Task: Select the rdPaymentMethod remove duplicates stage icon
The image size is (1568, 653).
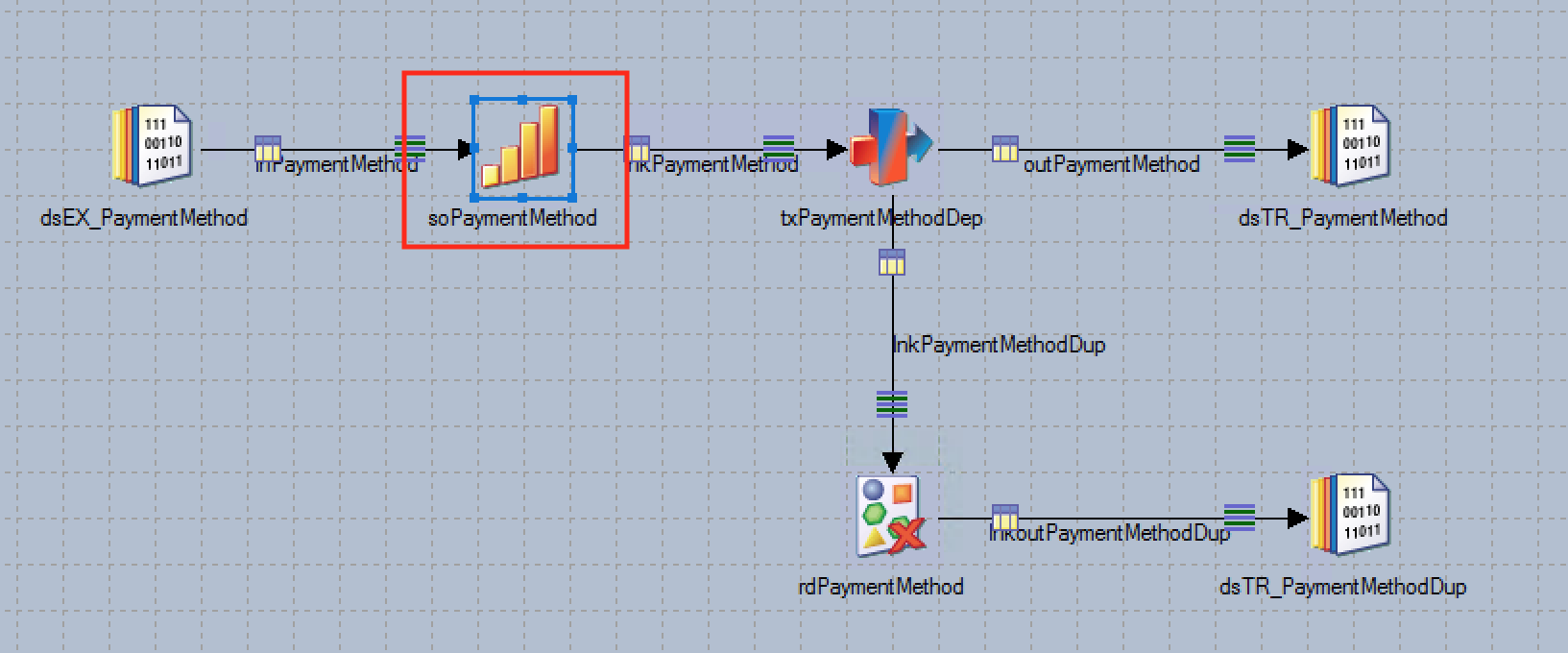Action: tap(890, 516)
